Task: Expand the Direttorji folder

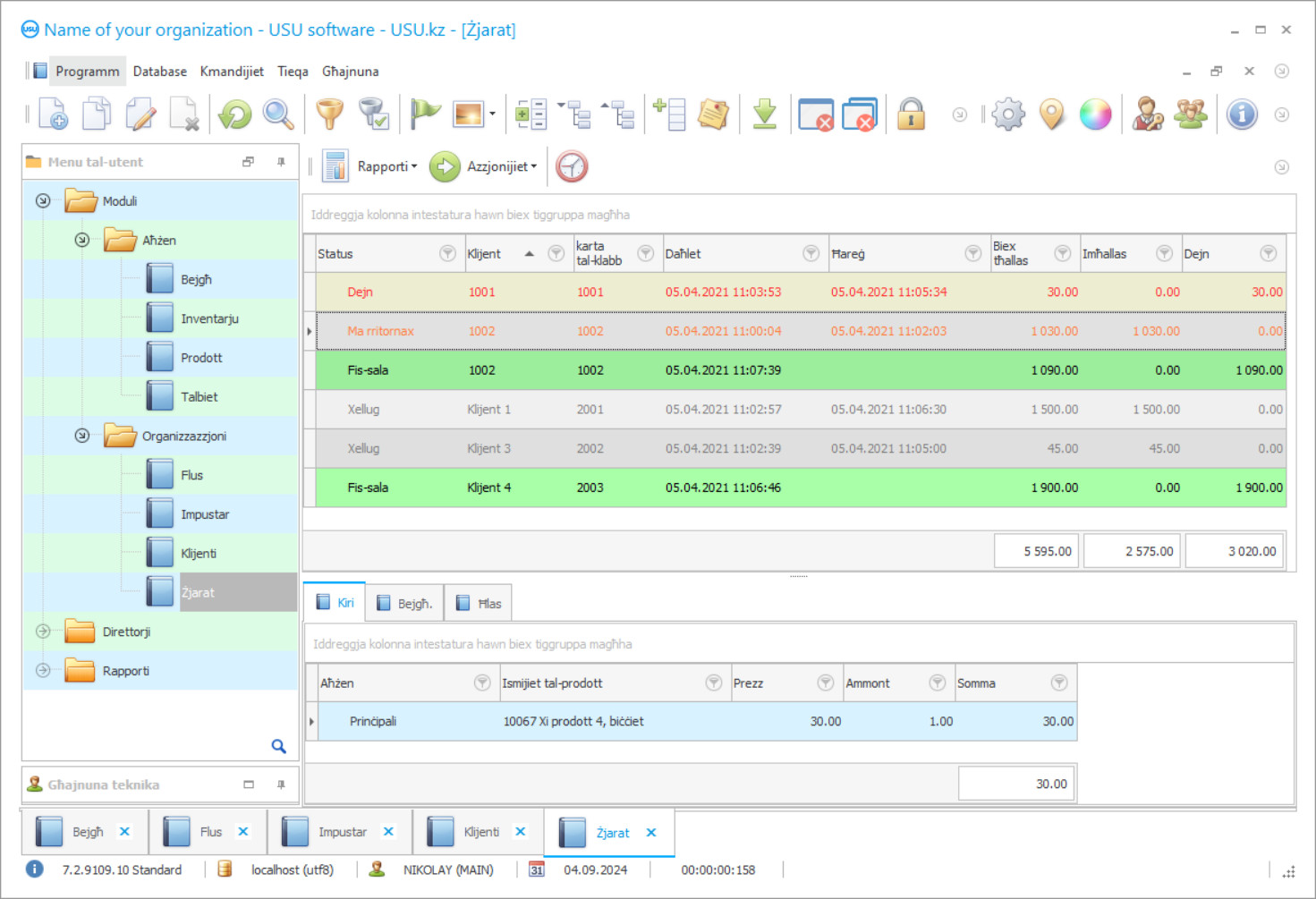Action: tap(43, 632)
